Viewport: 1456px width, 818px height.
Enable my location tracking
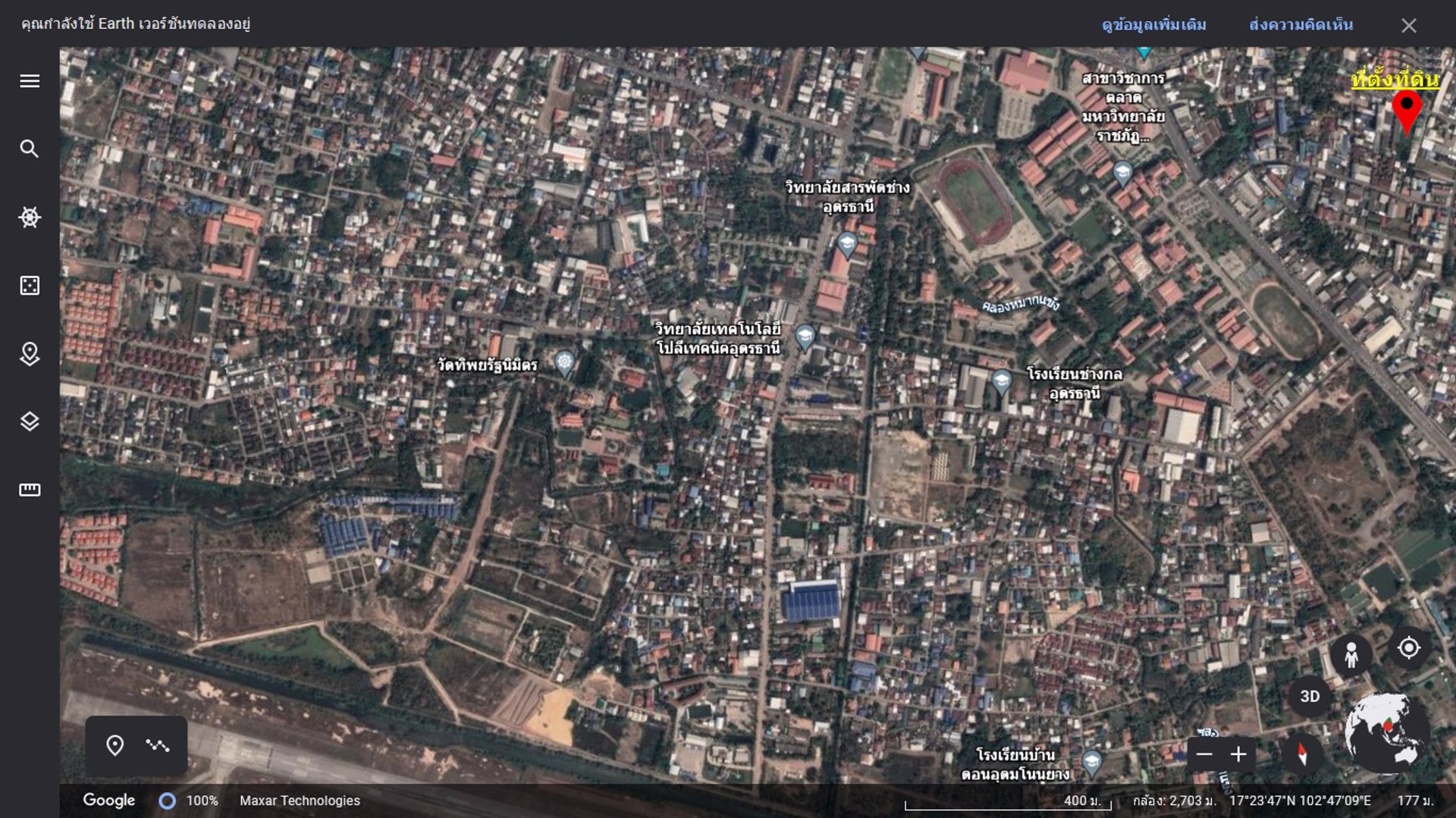coord(1409,647)
